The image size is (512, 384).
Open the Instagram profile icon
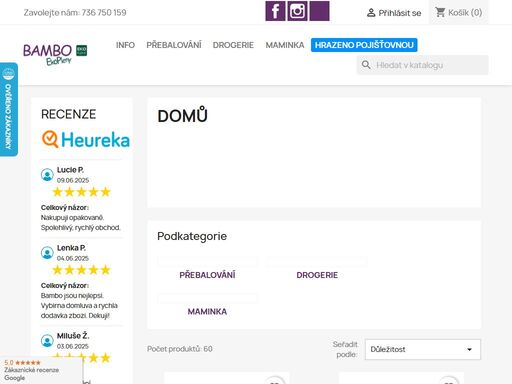(297, 11)
